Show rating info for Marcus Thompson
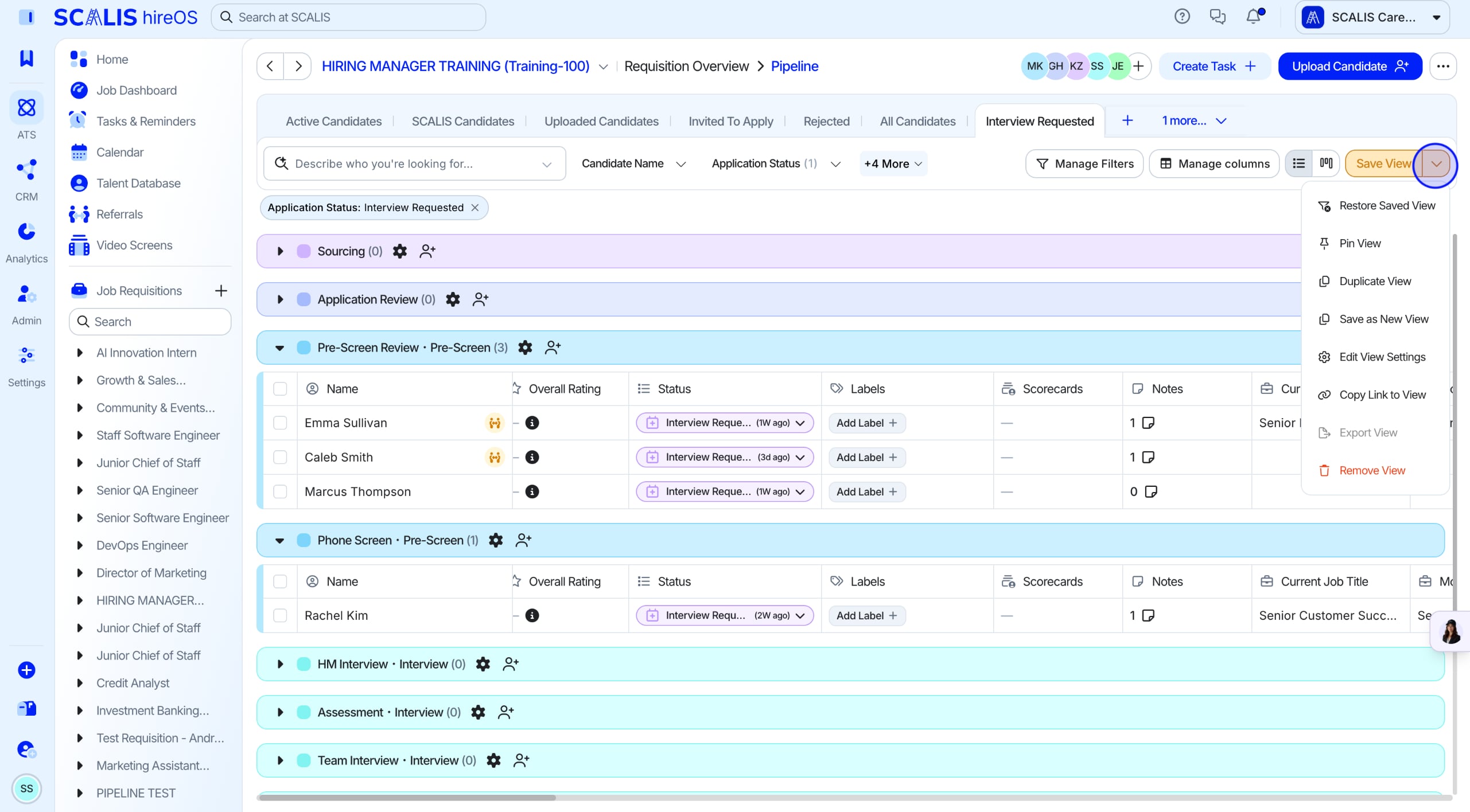 532,491
